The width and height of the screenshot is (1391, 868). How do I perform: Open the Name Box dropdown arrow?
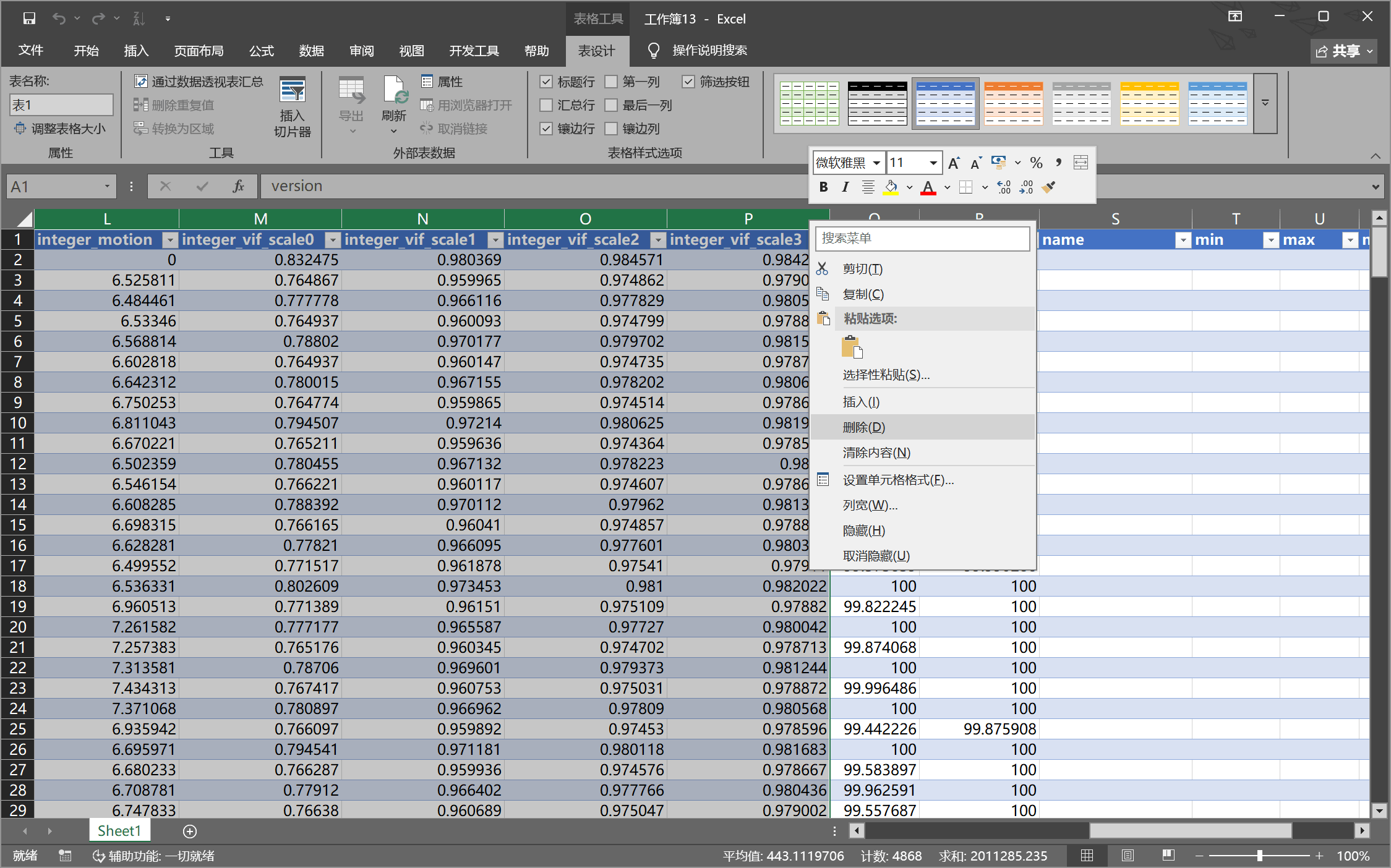pyautogui.click(x=106, y=186)
